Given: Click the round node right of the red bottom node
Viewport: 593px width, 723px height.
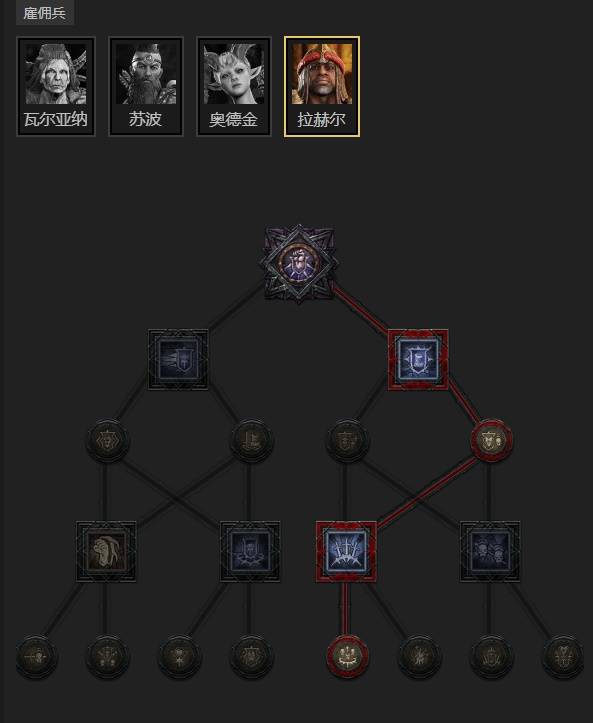Looking at the screenshot, I should (x=419, y=656).
